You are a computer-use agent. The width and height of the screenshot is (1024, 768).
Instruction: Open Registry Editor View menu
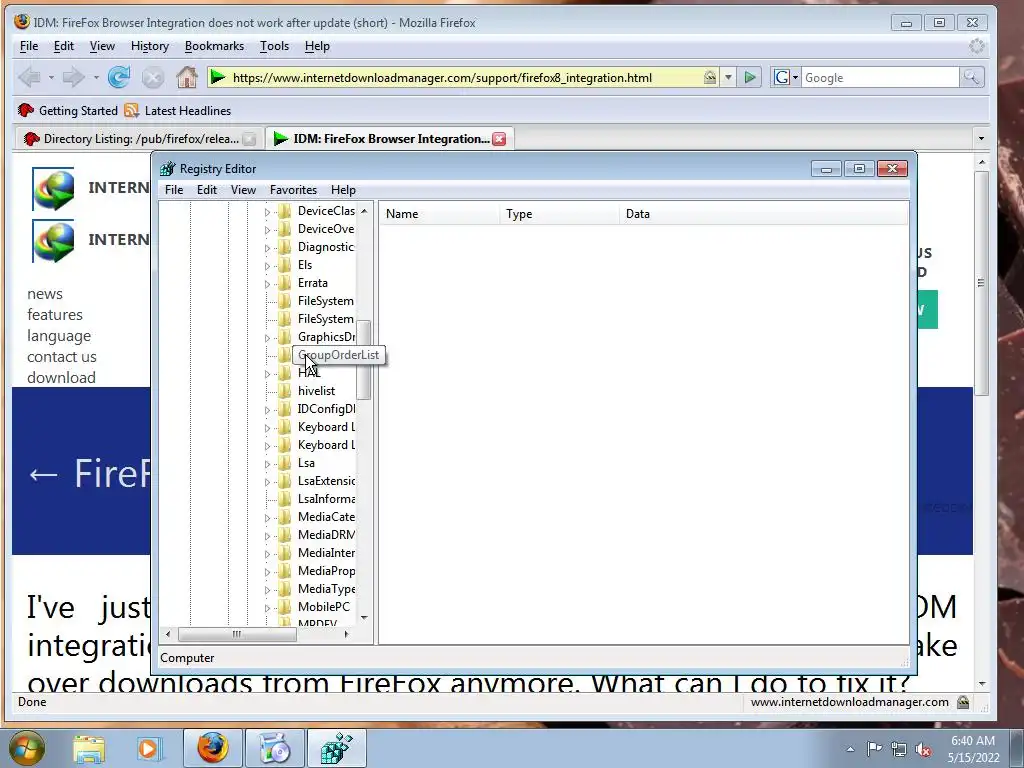pos(243,189)
